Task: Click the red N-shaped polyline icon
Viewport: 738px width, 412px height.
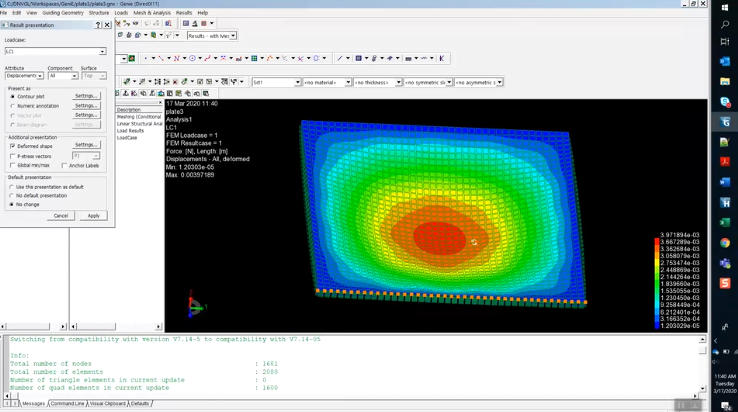Action: tap(176, 58)
